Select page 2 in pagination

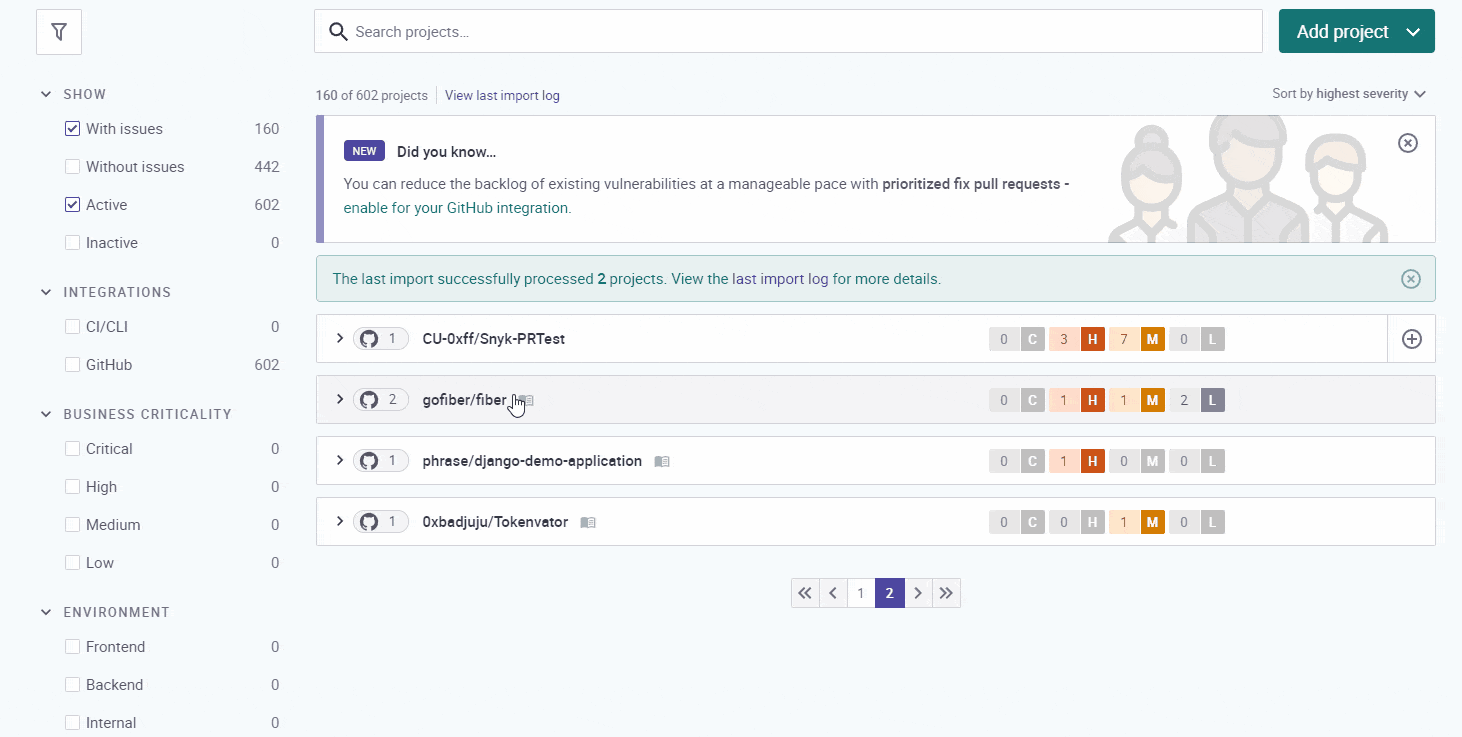tap(889, 593)
